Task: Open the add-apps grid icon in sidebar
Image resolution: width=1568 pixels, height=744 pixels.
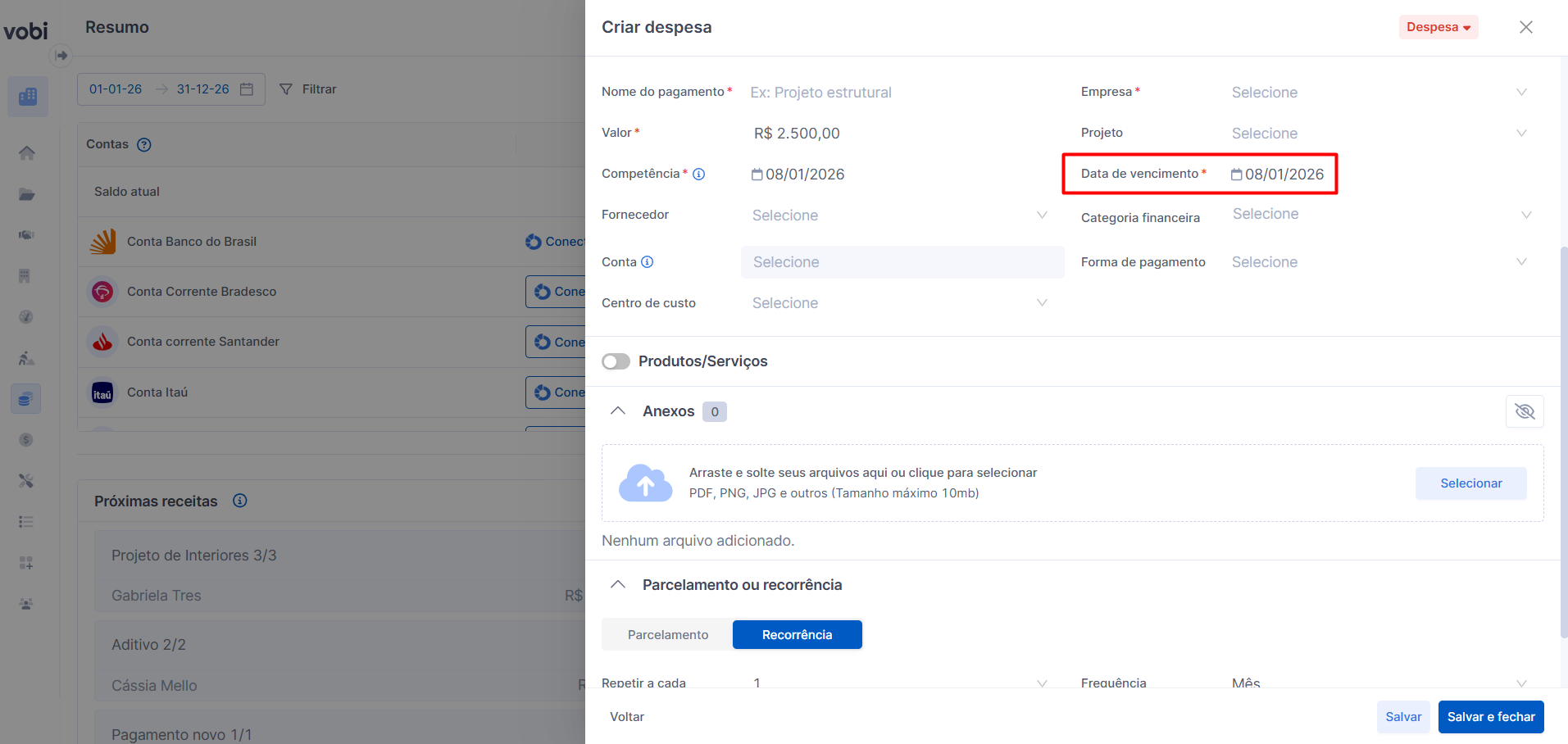Action: click(x=26, y=563)
